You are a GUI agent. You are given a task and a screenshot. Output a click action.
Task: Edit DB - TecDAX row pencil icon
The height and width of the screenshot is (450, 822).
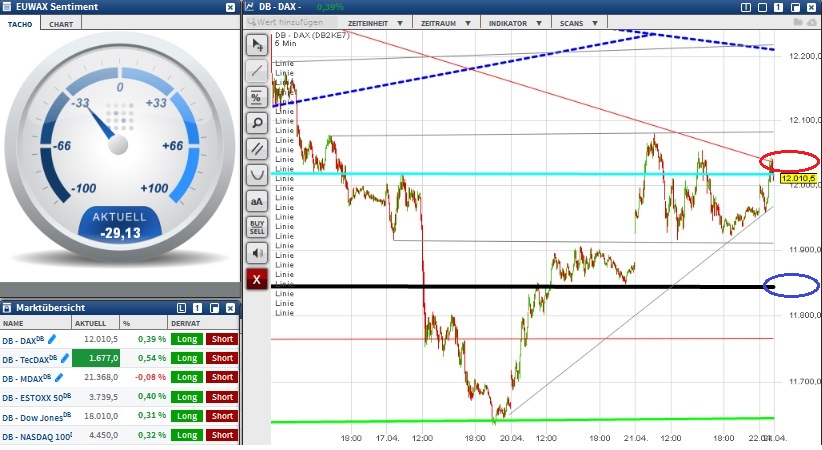[x=64, y=358]
